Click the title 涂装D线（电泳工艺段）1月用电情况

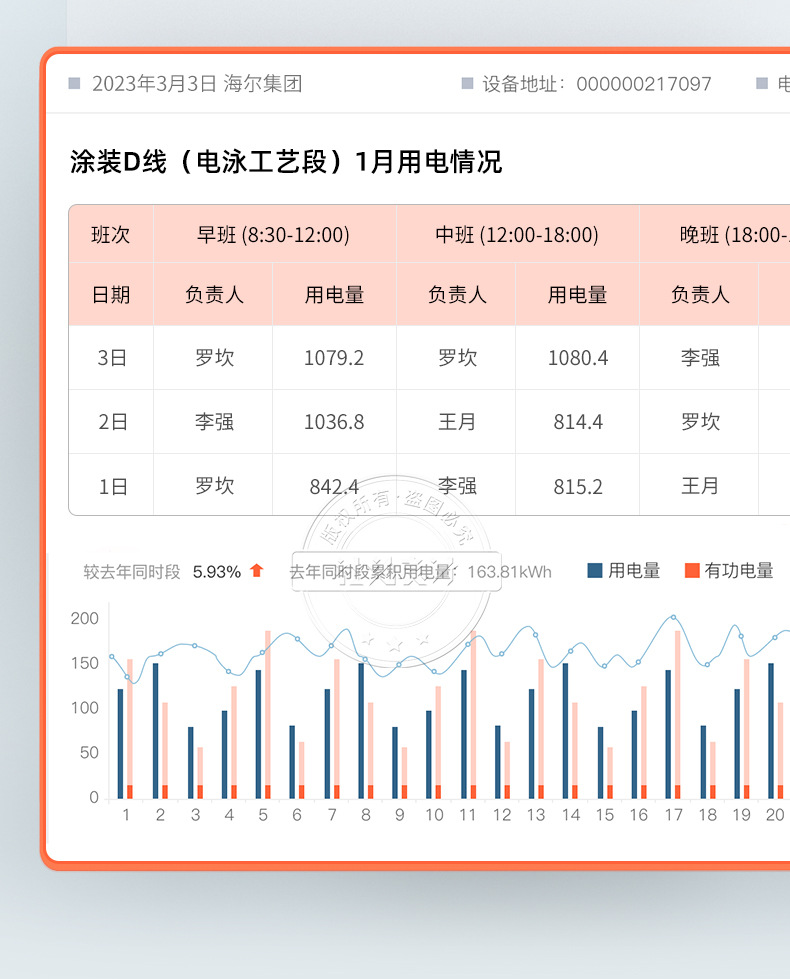(x=286, y=162)
